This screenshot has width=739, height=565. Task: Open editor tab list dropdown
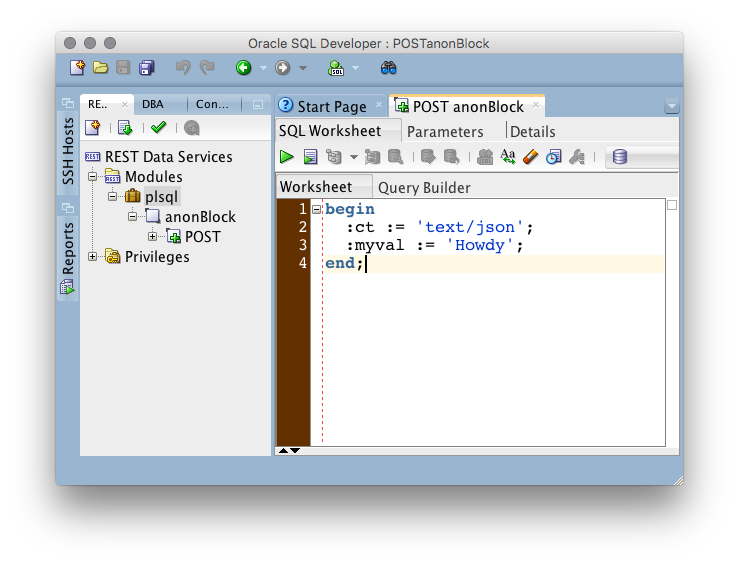tap(672, 106)
